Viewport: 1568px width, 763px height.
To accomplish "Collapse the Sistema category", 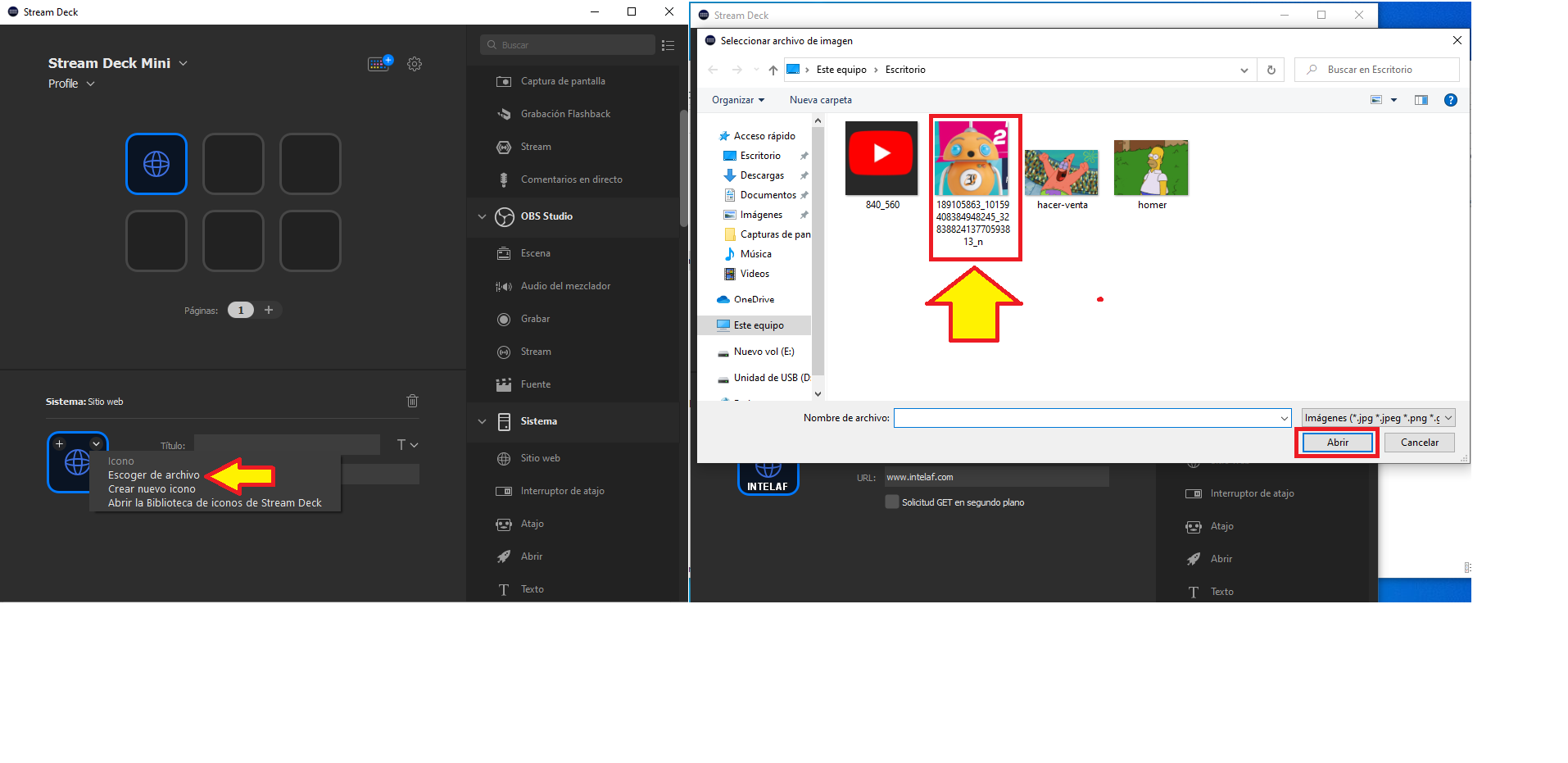I will click(x=482, y=421).
